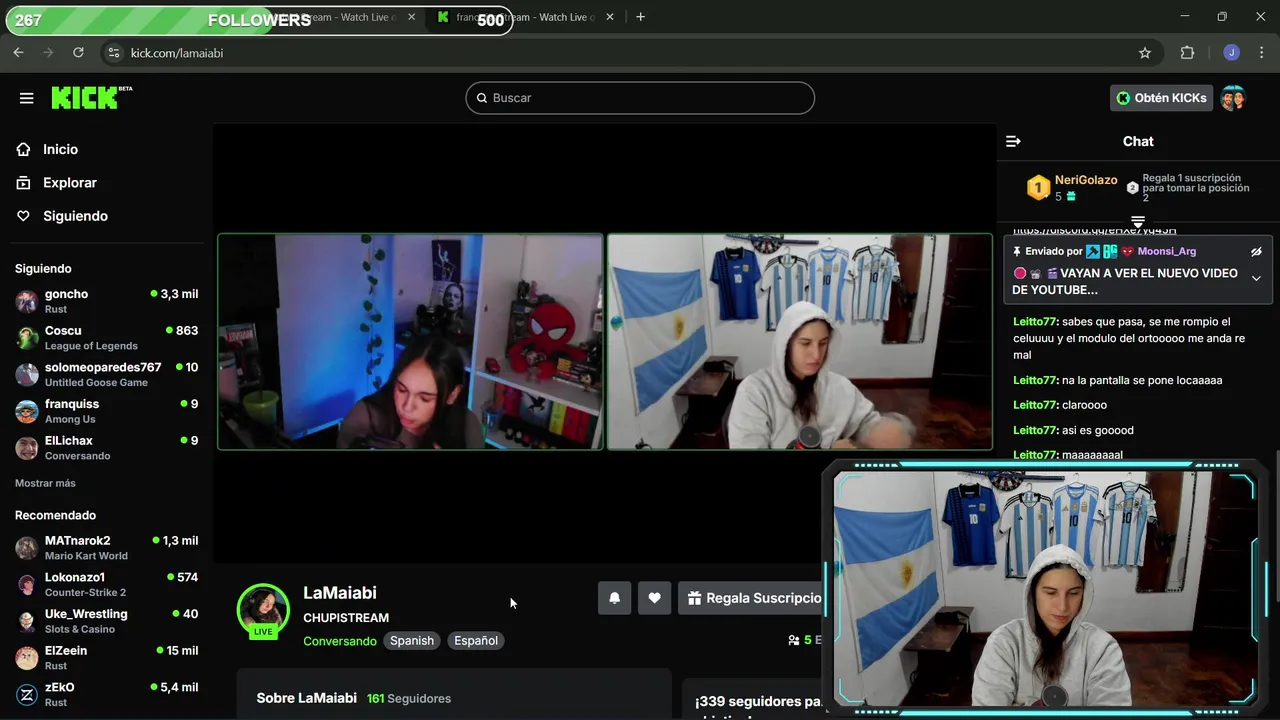Screen dimensions: 1280x720
Task: Open the Chrome three-dot menu
Action: click(x=1262, y=53)
